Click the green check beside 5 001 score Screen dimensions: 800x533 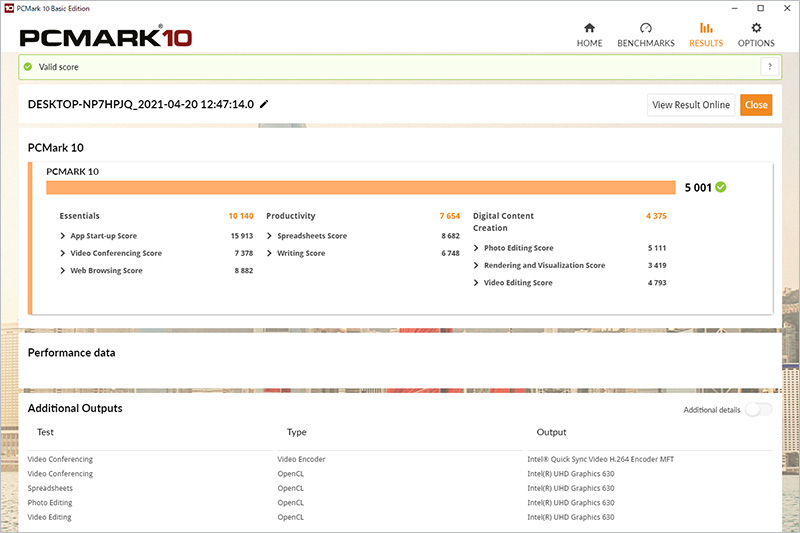pos(721,187)
